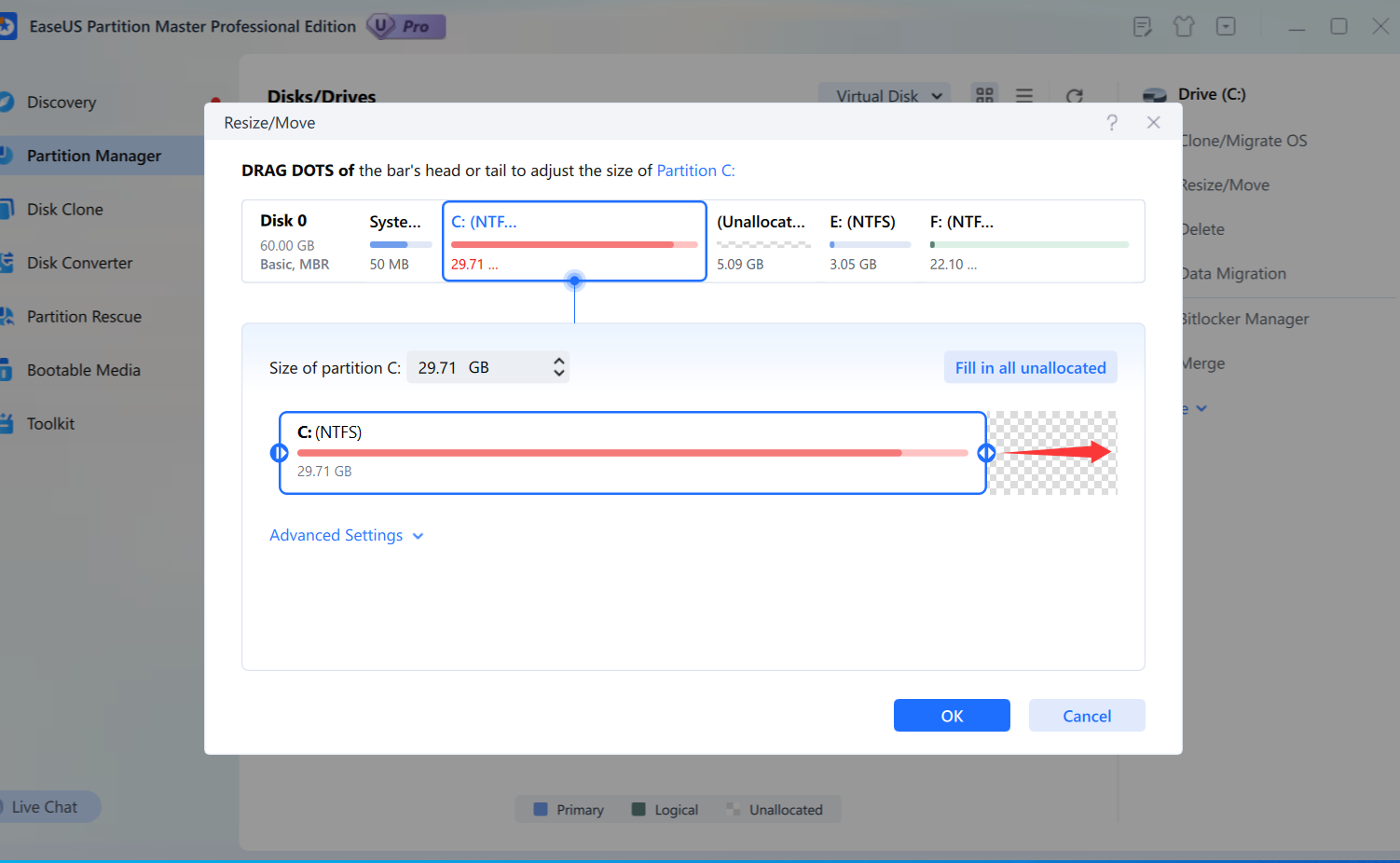This screenshot has height=863, width=1400.
Task: Select Delete in right panel
Action: (1202, 229)
